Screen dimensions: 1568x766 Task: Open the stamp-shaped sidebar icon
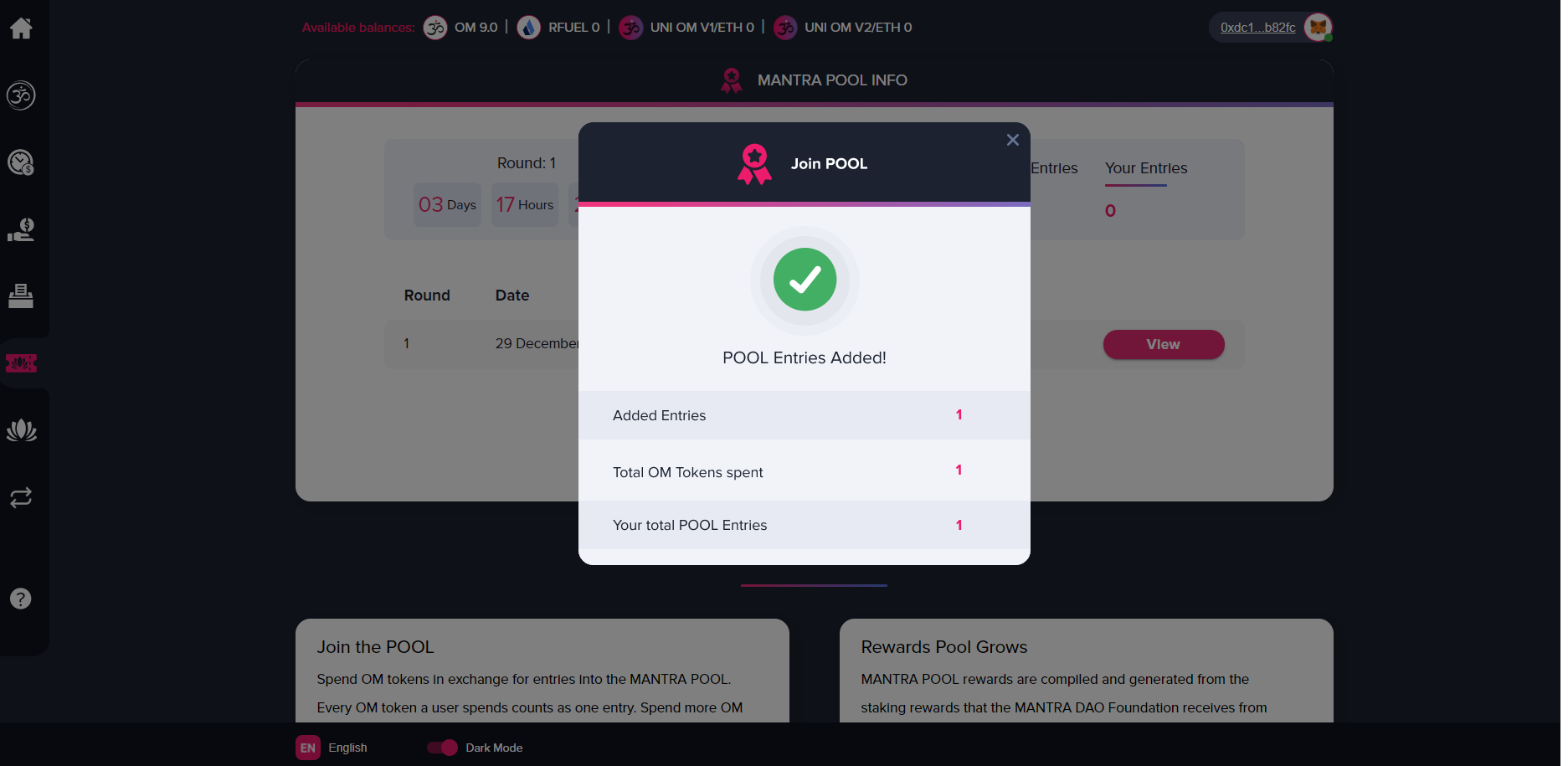coord(21,296)
